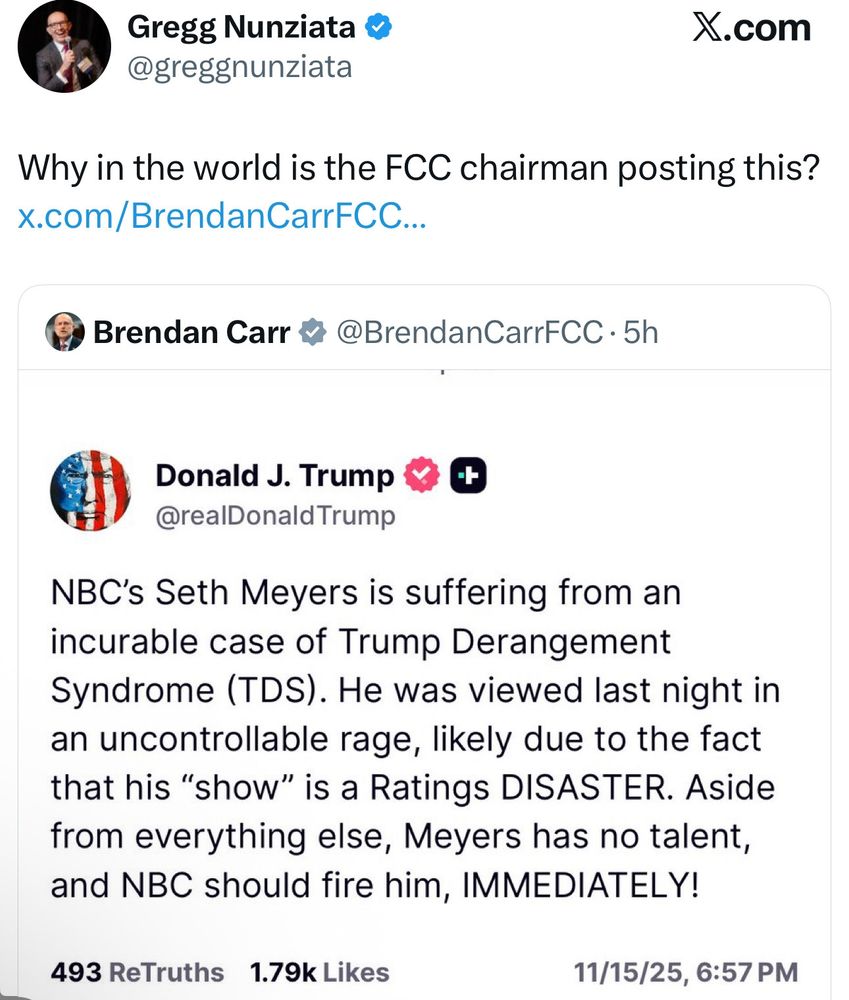Click the X.com logo
This screenshot has width=849, height=1000.
click(751, 29)
